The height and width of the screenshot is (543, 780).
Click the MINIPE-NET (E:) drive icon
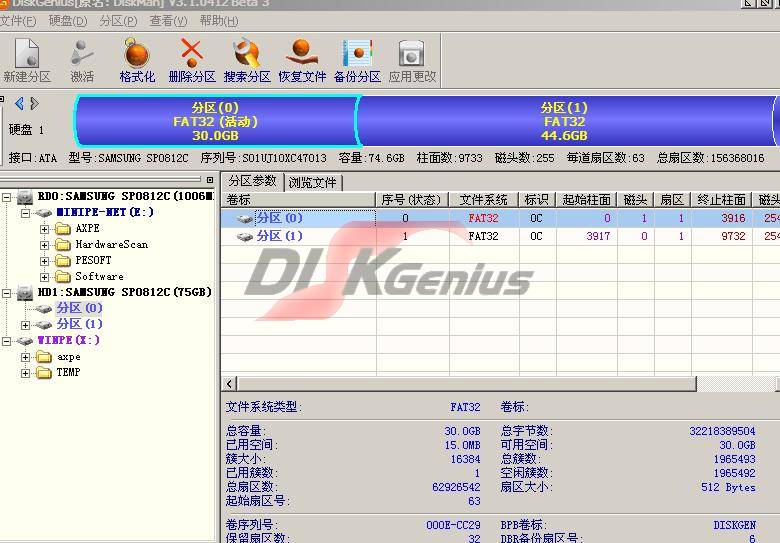44,213
